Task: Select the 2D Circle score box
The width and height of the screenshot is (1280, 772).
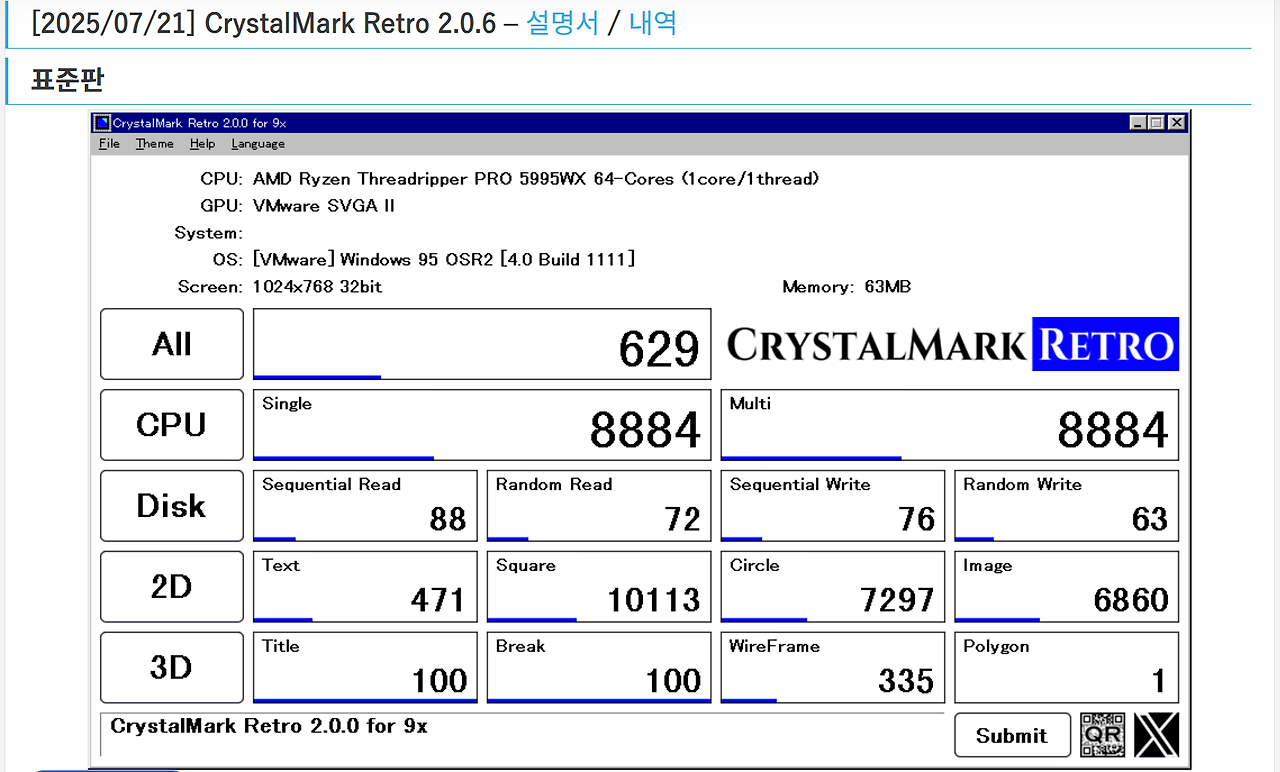Action: point(833,587)
